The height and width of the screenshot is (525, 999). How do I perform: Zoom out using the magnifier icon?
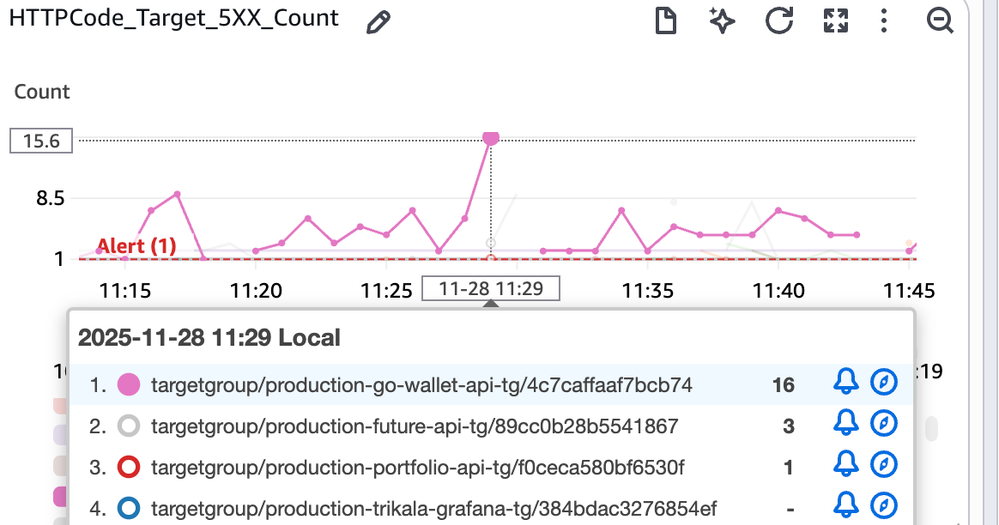[x=940, y=20]
